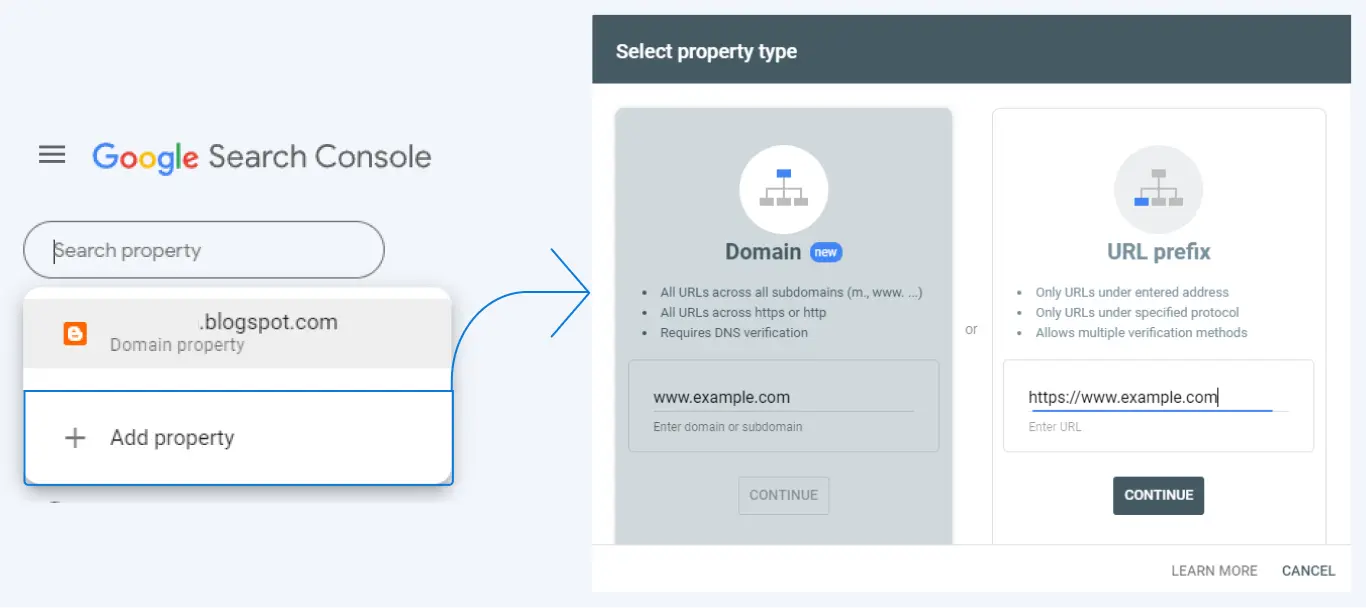This screenshot has width=1366, height=608.
Task: Click the Select property type dialog header
Action: 979,50
